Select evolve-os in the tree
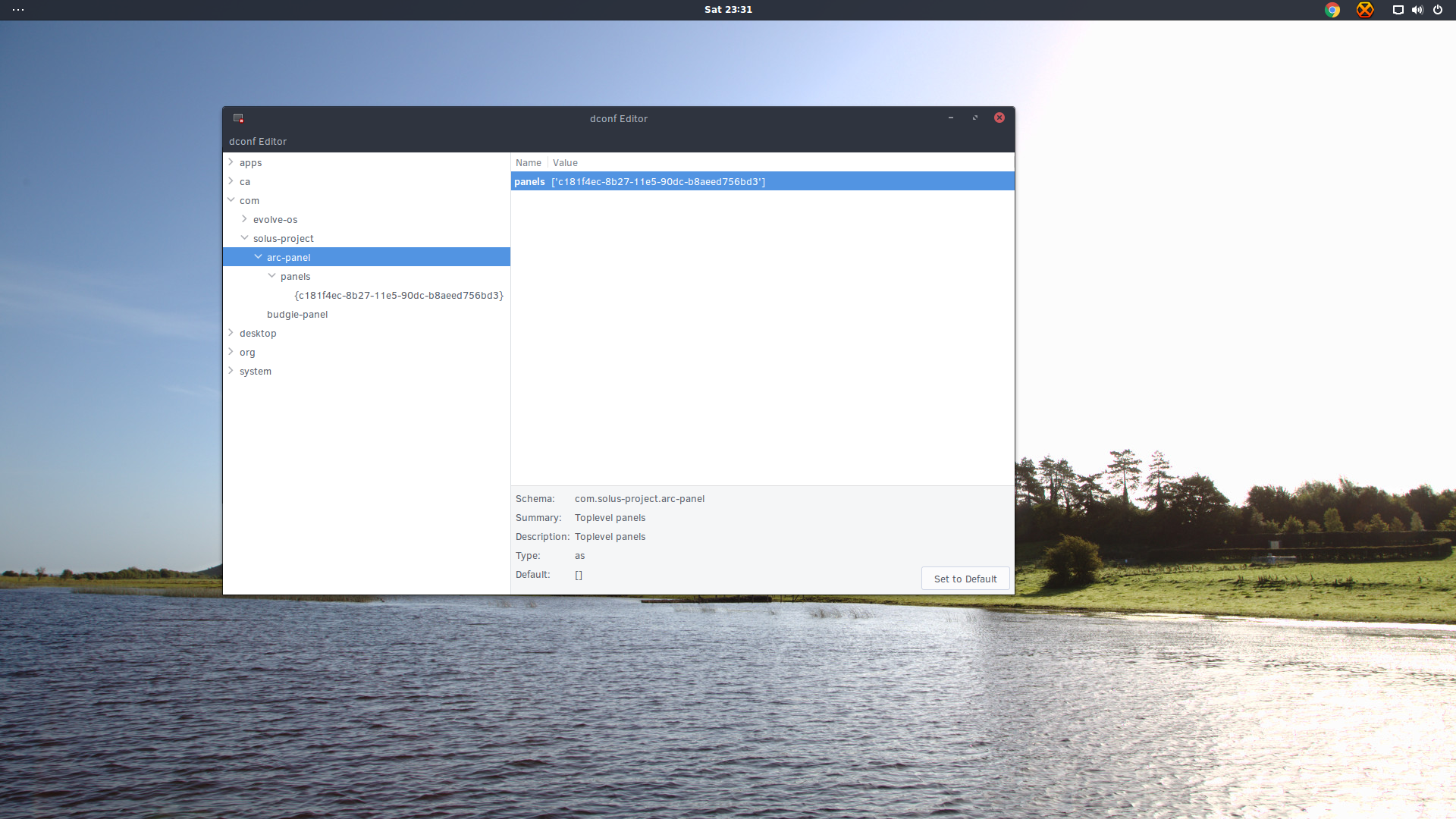Image resolution: width=1456 pixels, height=819 pixels. pyautogui.click(x=275, y=220)
